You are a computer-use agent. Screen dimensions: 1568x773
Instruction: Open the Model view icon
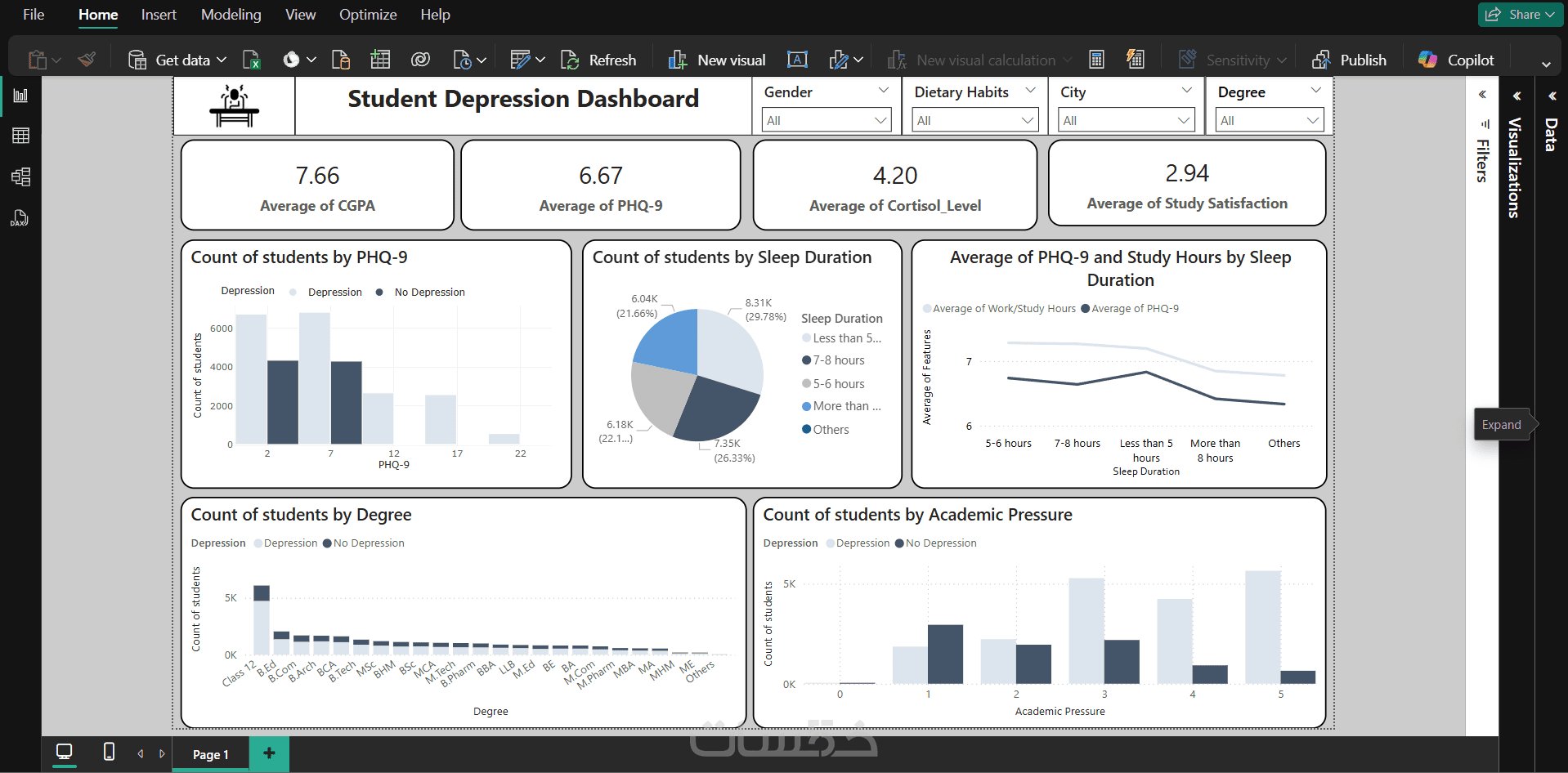20,176
